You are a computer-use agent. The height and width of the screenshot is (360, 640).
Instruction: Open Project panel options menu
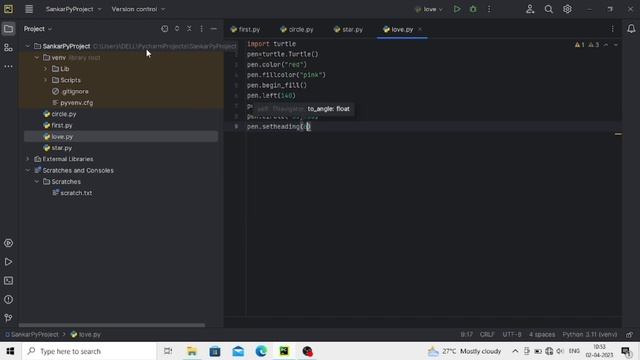click(x=201, y=29)
